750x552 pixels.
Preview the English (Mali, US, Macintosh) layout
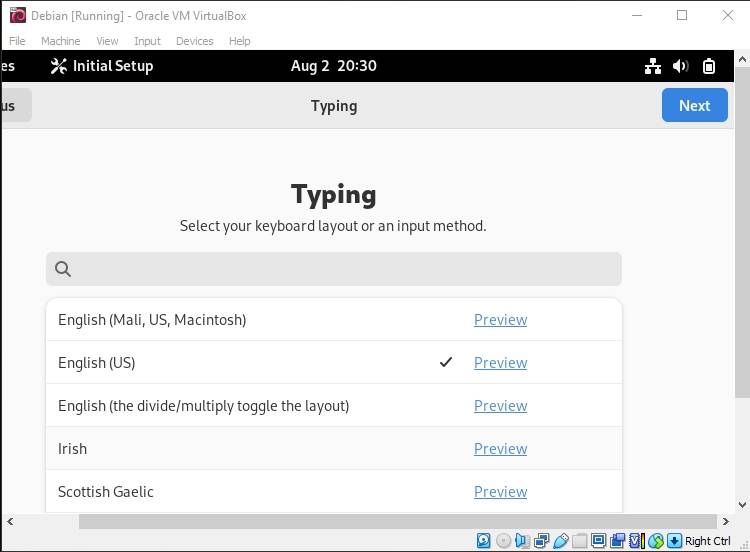tap(500, 320)
